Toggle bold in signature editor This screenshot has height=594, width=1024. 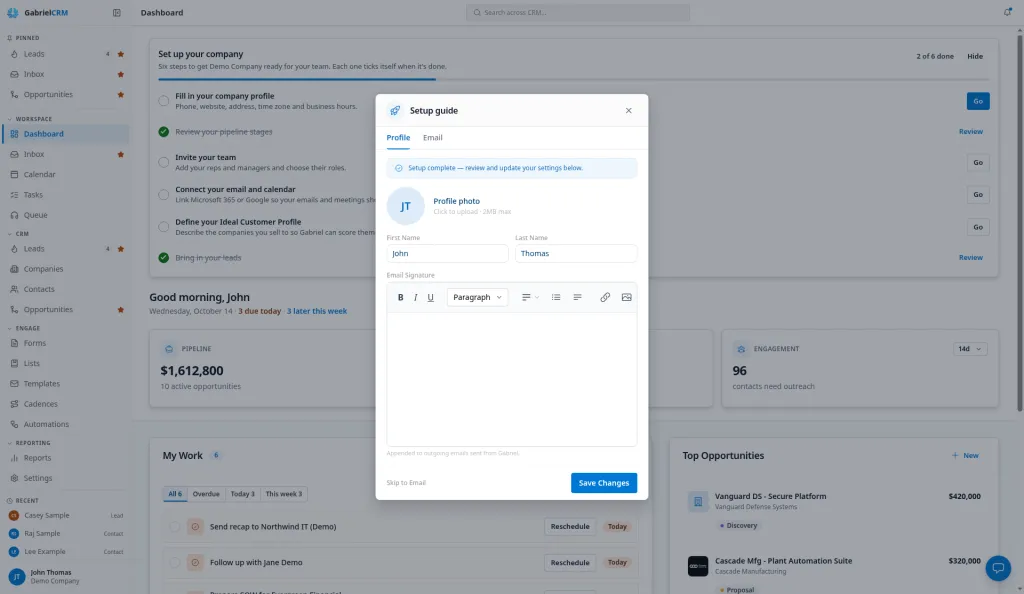pyautogui.click(x=400, y=297)
